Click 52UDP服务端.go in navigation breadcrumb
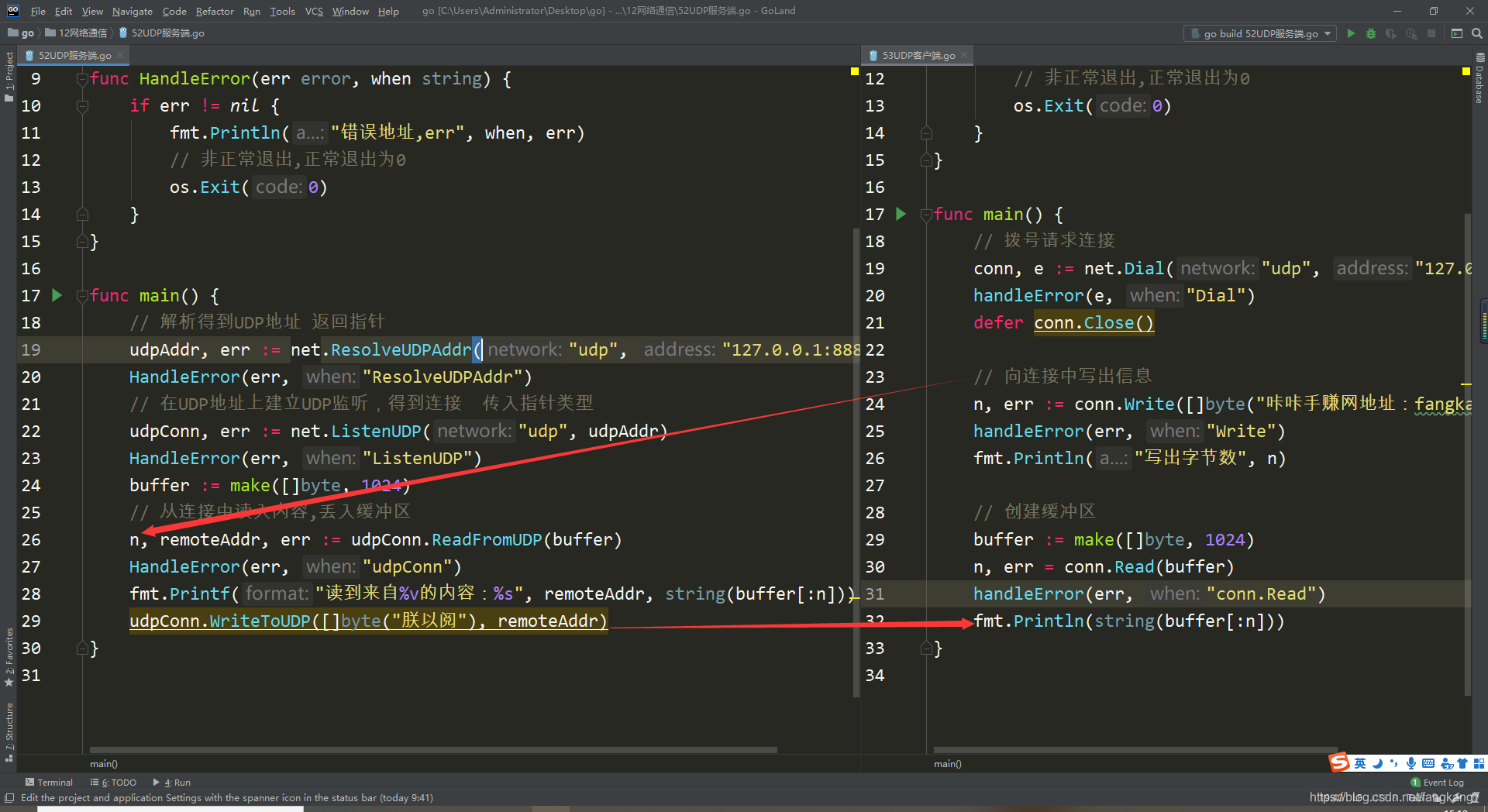The height and width of the screenshot is (812, 1488). pyautogui.click(x=162, y=33)
